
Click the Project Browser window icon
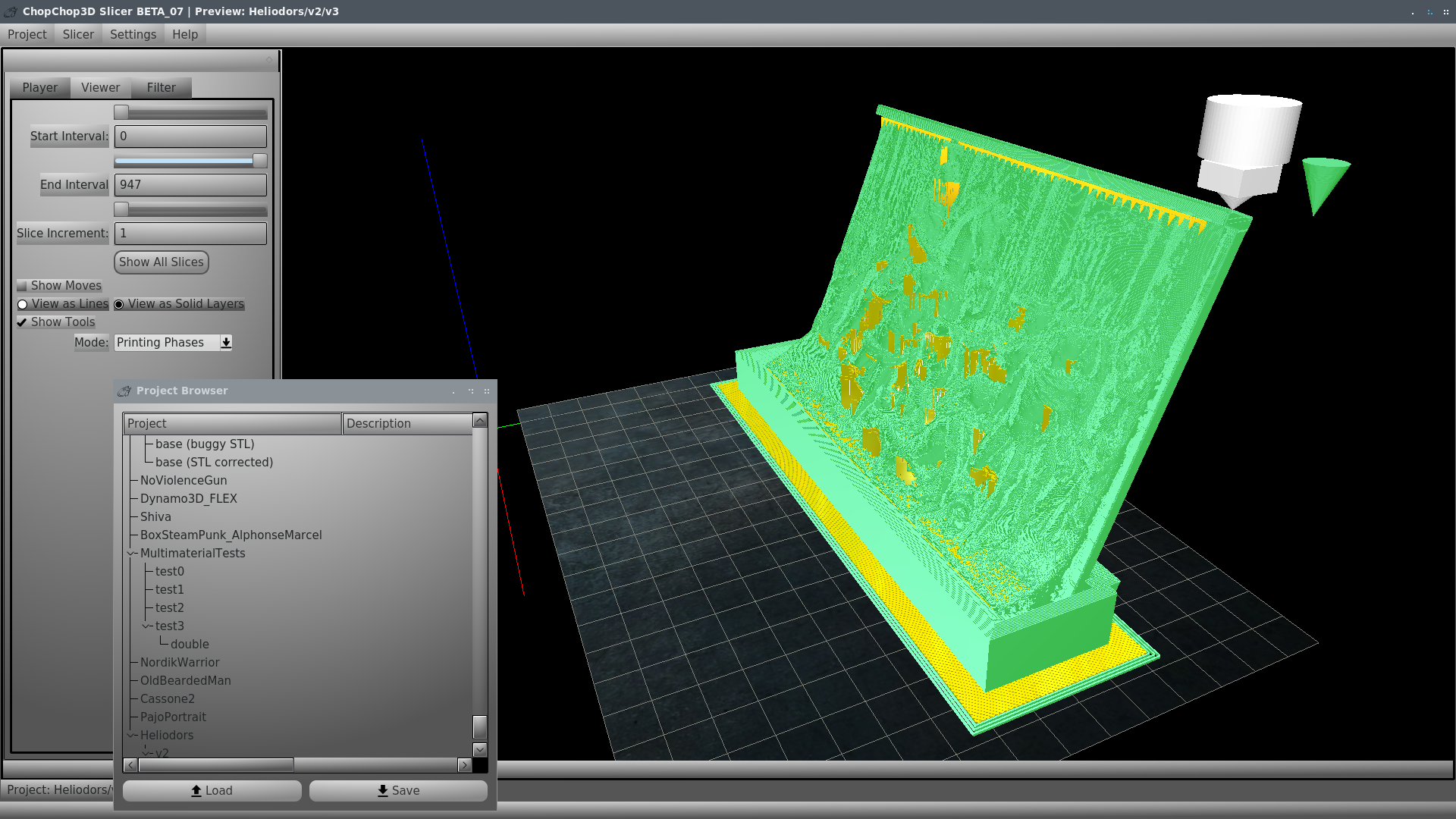click(124, 391)
